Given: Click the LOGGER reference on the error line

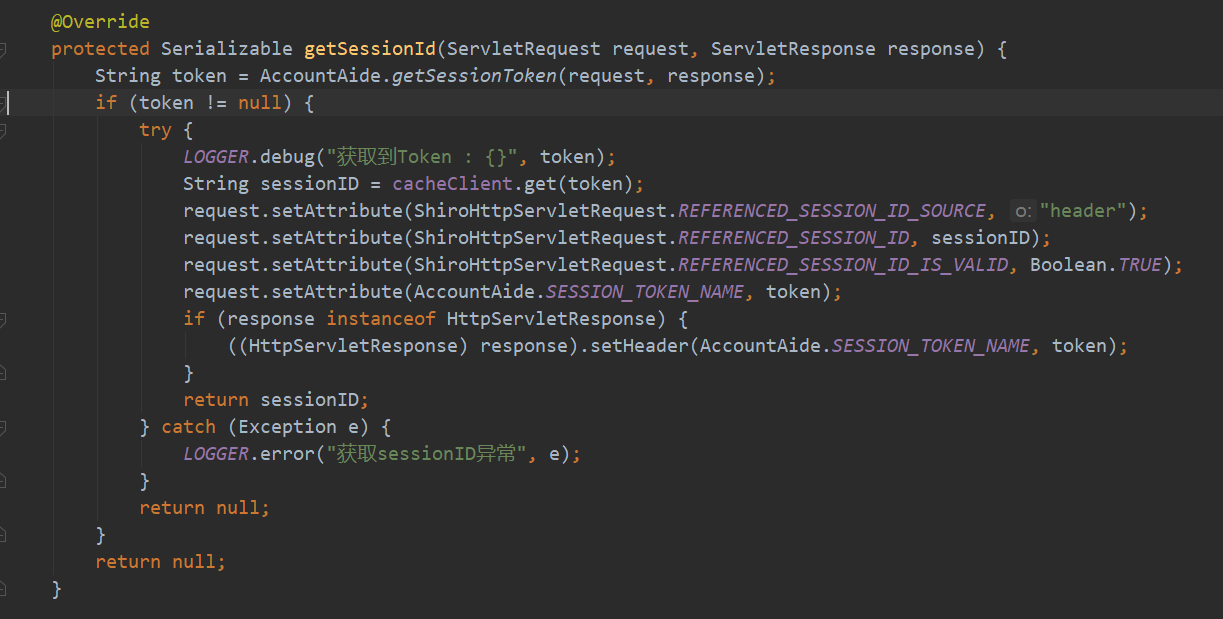Looking at the screenshot, I should (x=216, y=454).
